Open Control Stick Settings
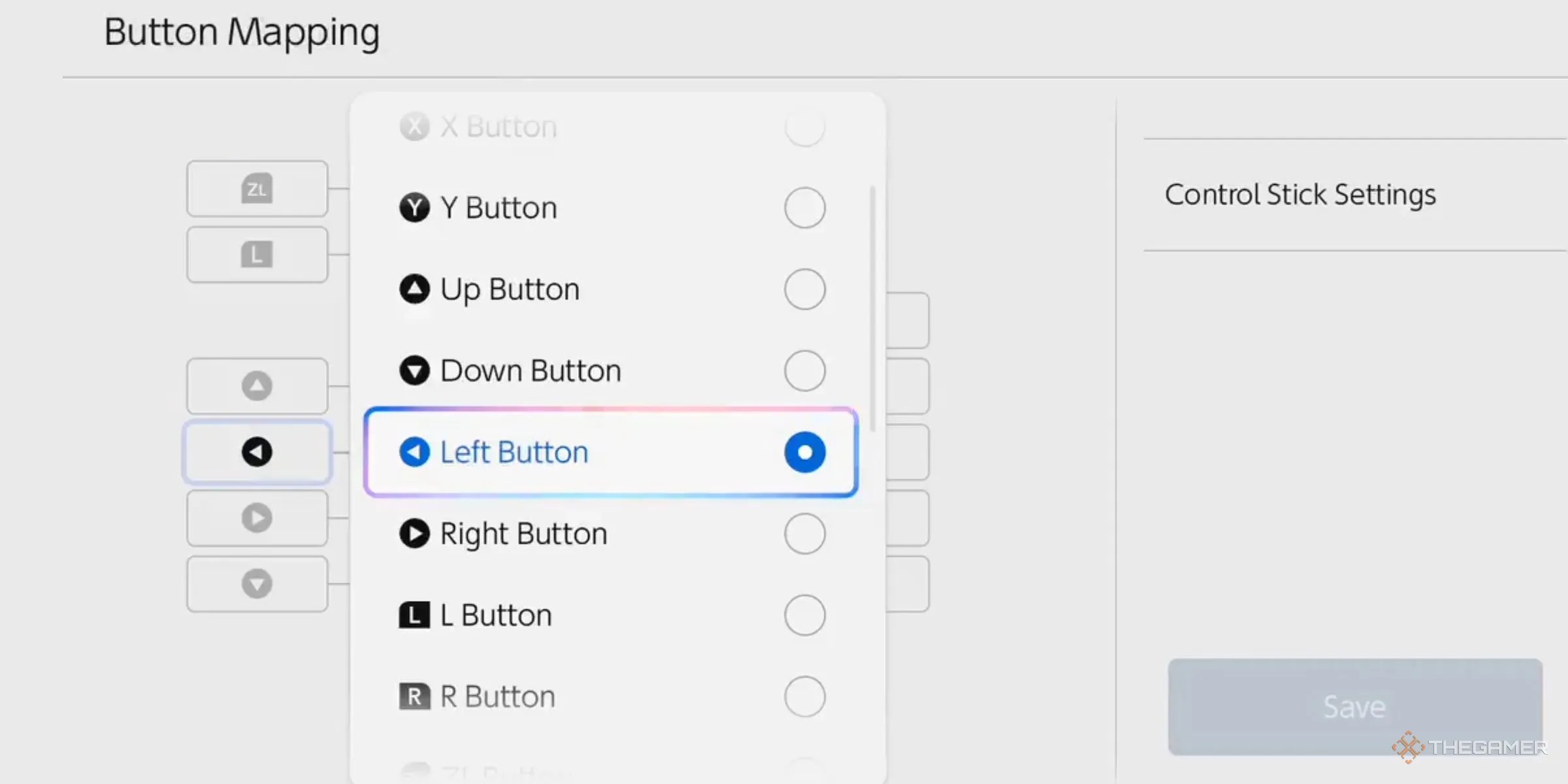The height and width of the screenshot is (784, 1568). pos(1300,195)
